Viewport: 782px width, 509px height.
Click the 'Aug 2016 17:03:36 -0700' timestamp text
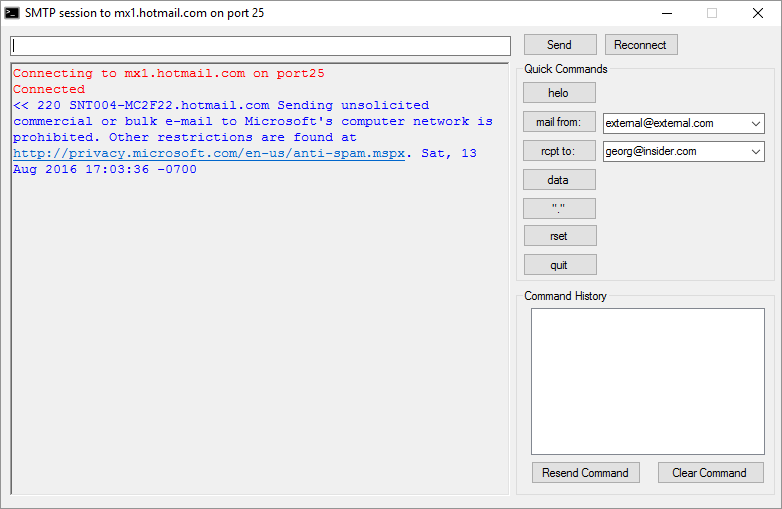105,169
